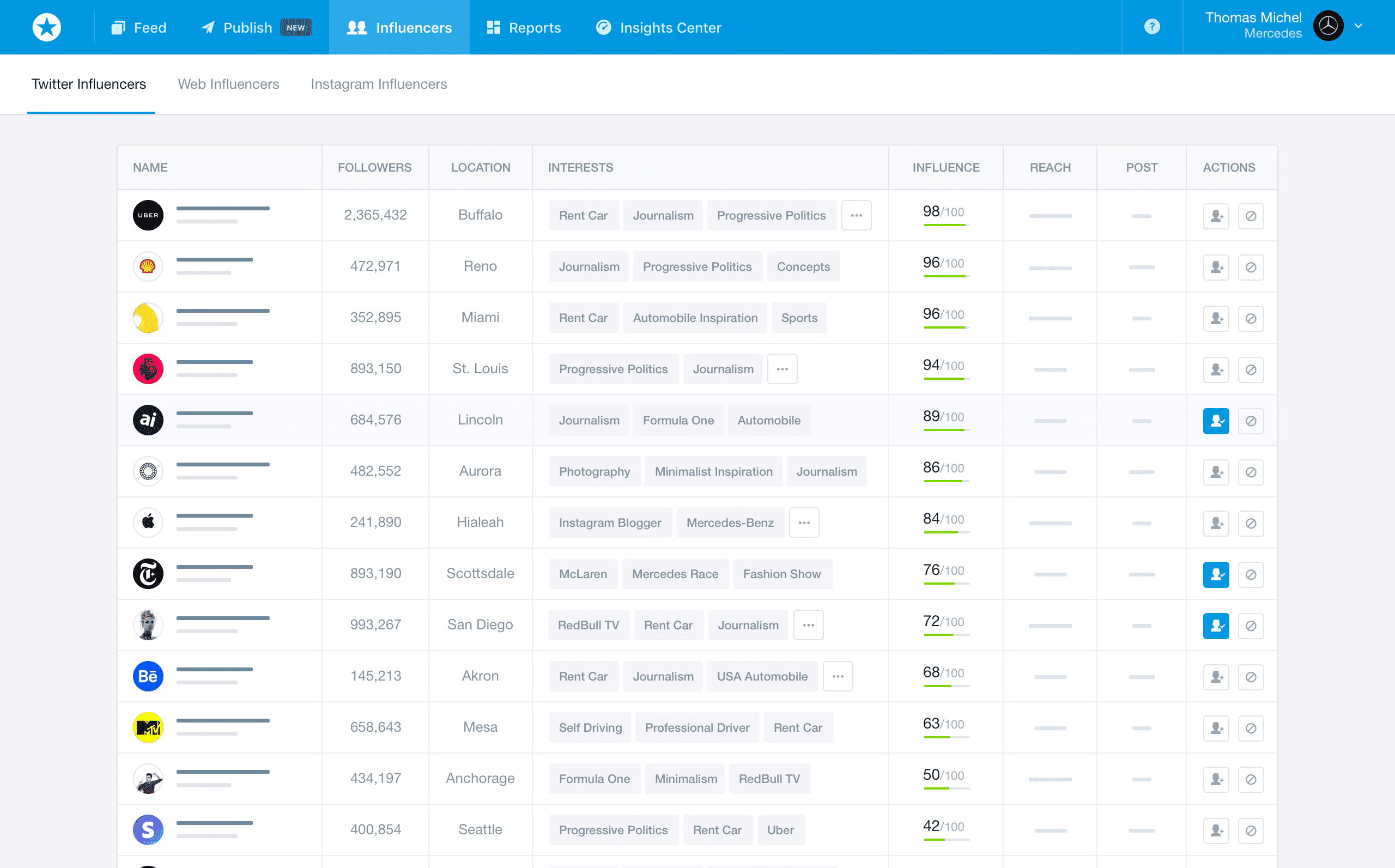The width and height of the screenshot is (1395, 868).
Task: Click the Mercedes logo avatar in the header
Action: tap(1328, 26)
